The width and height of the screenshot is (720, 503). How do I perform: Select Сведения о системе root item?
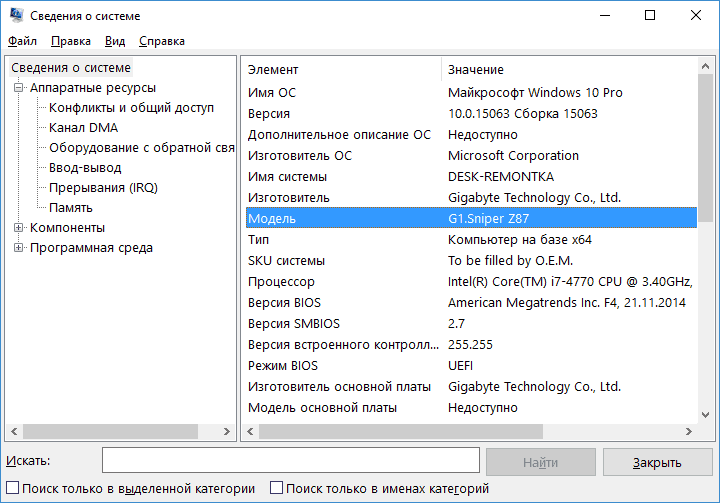[71, 68]
